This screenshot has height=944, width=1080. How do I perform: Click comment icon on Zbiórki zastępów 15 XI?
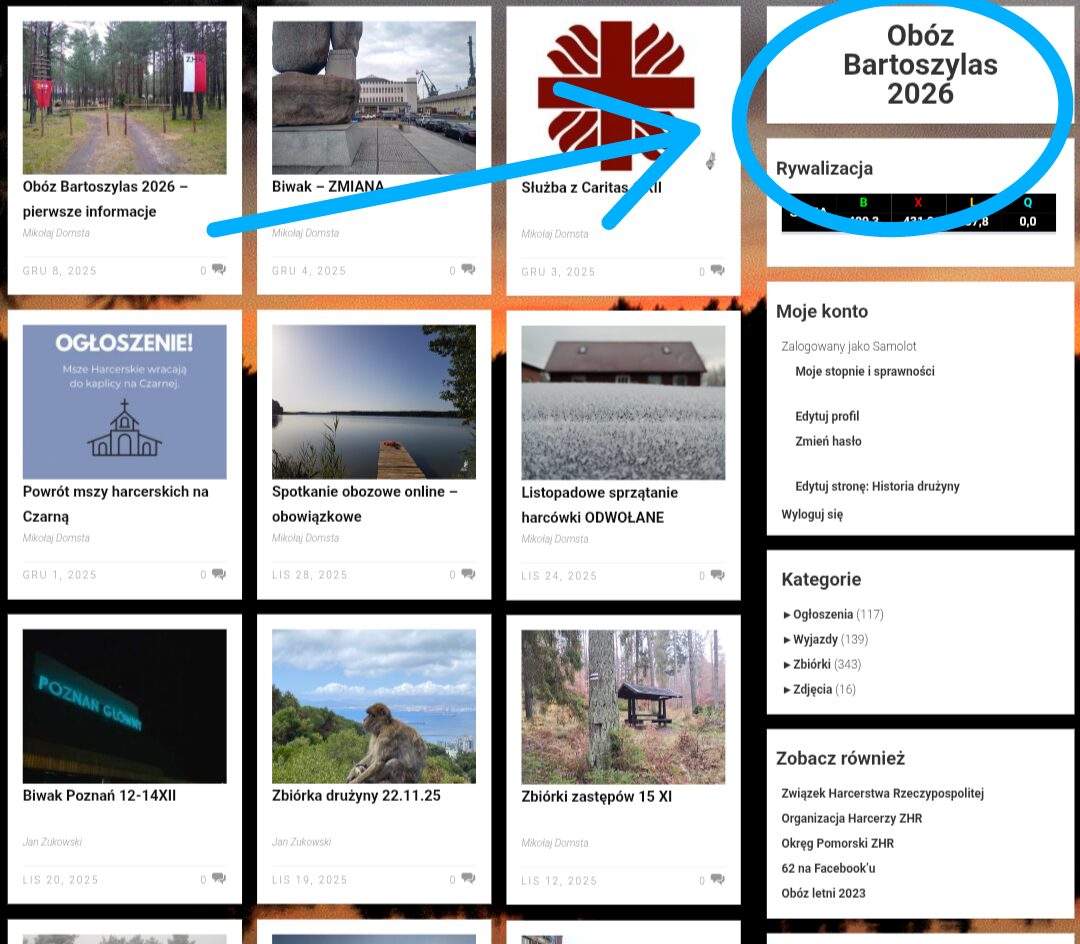pos(718,879)
